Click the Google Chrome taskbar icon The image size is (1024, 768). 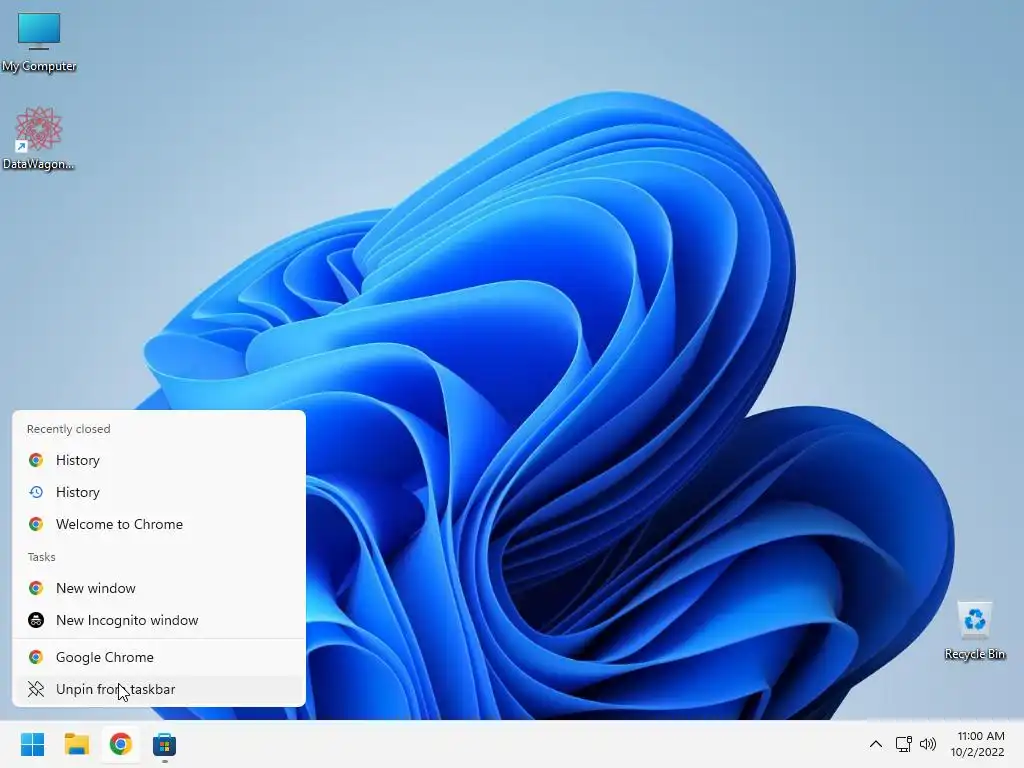[x=120, y=744]
